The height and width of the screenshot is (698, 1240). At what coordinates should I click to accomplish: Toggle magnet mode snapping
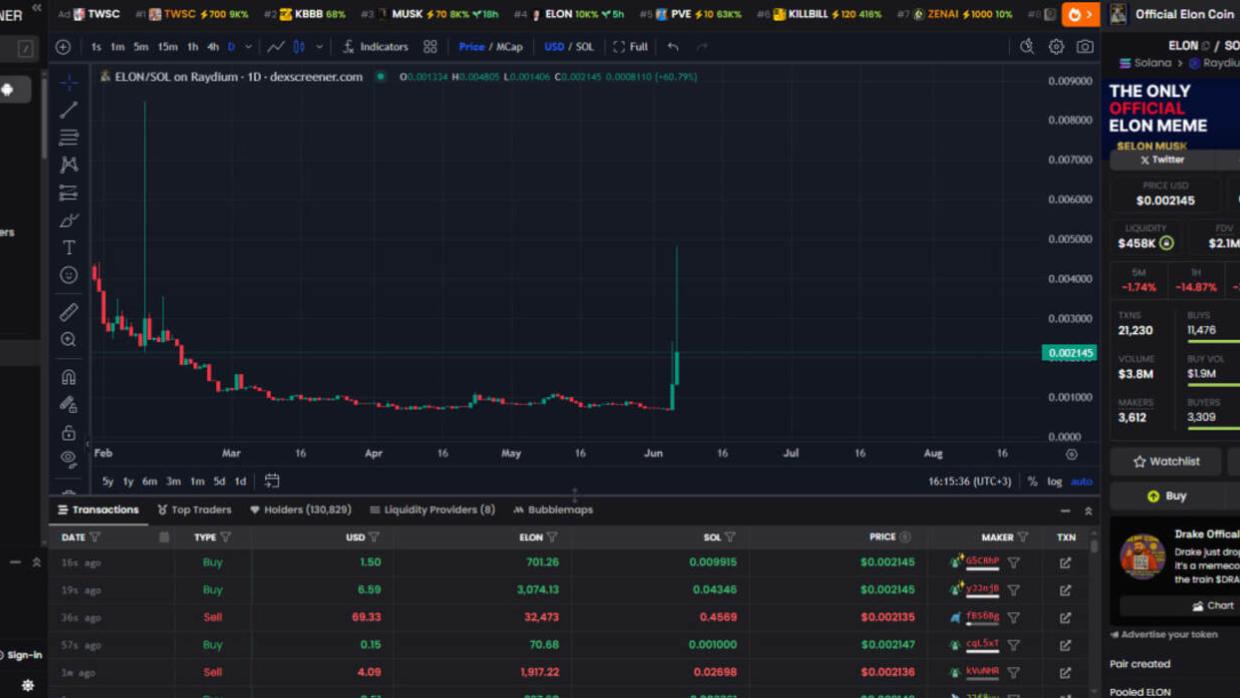(68, 377)
